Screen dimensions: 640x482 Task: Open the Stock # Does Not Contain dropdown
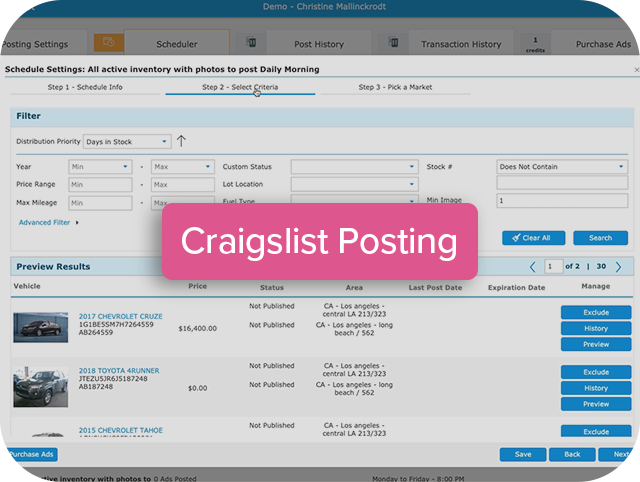pyautogui.click(x=561, y=167)
